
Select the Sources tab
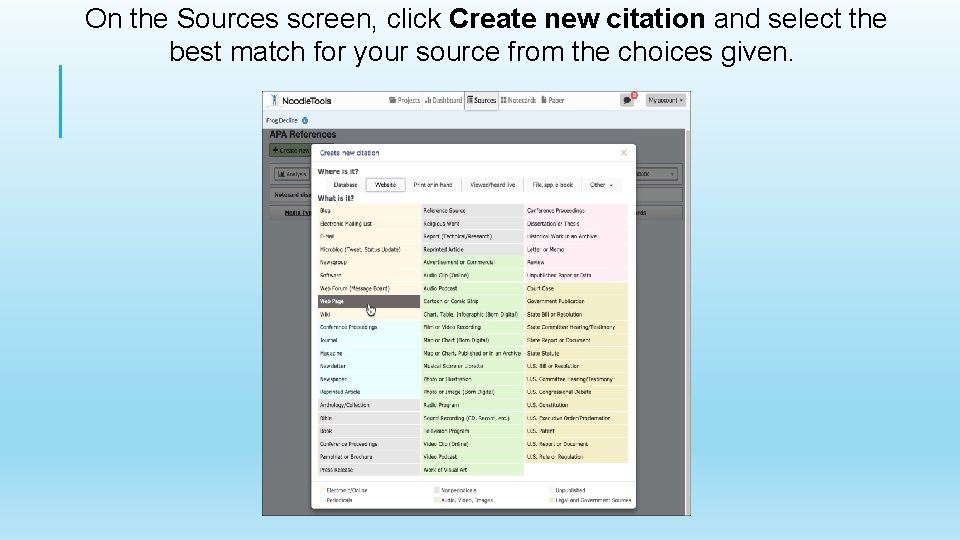click(x=481, y=100)
